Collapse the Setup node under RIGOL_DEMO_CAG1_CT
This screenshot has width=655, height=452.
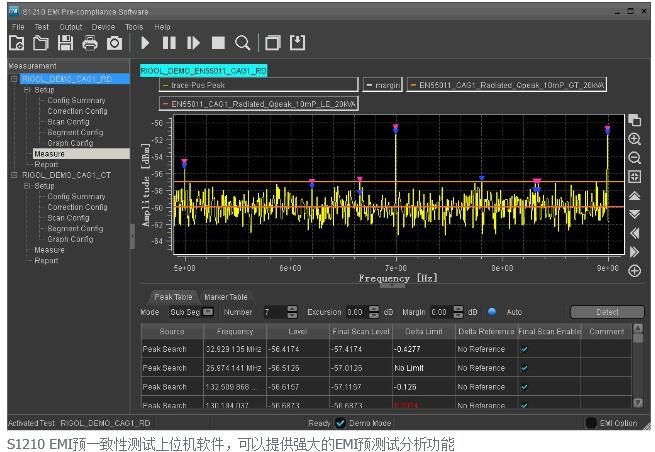point(27,186)
